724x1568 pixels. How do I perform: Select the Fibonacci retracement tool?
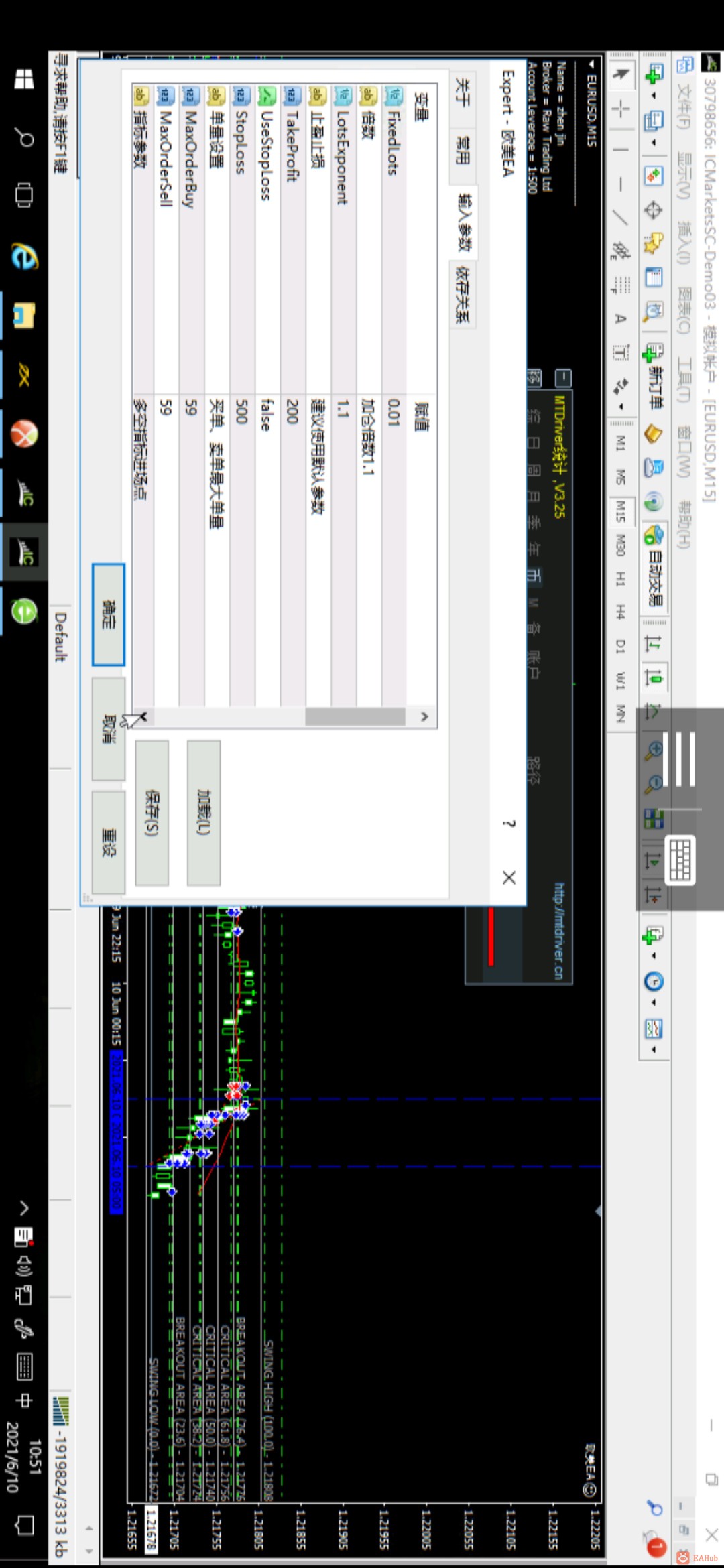coord(621,285)
